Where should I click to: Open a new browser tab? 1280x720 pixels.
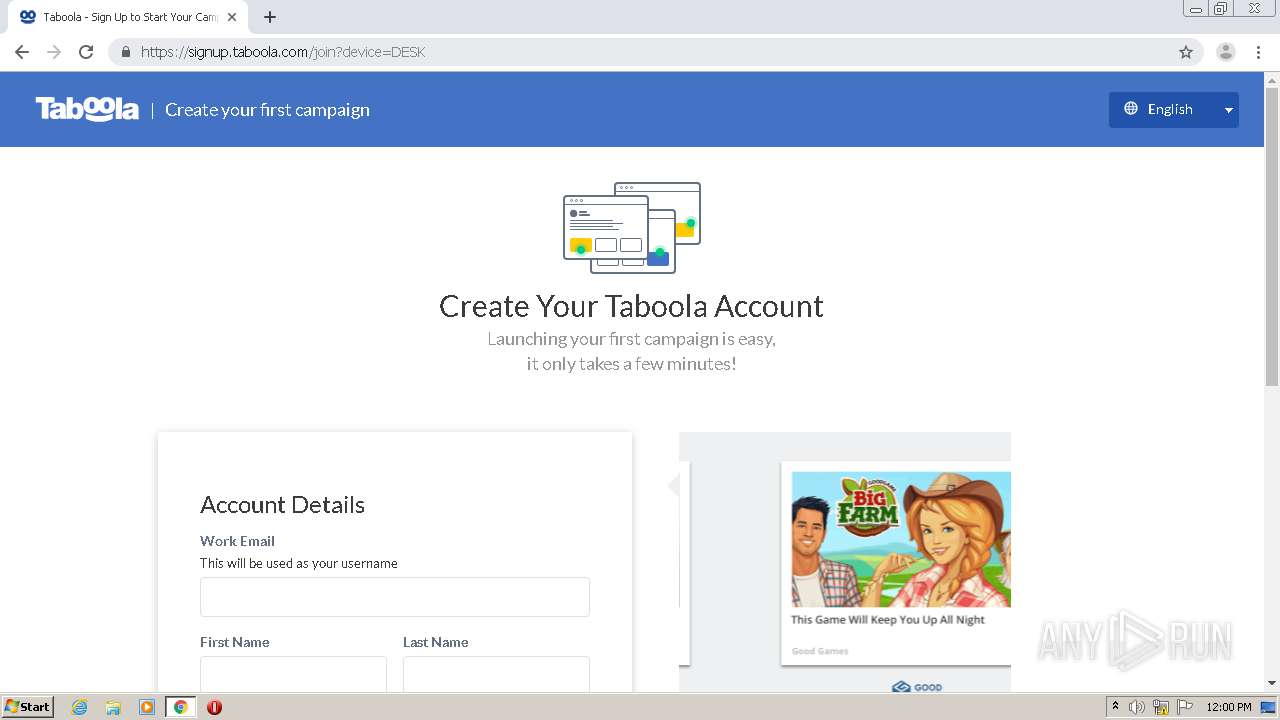(270, 17)
